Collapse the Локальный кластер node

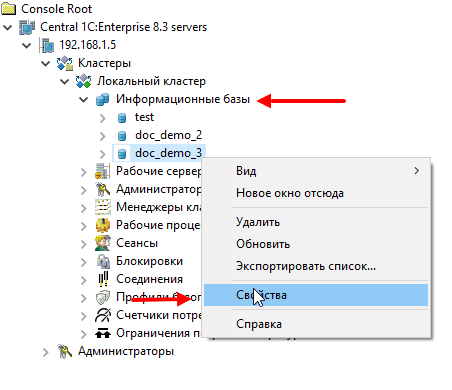[65, 81]
